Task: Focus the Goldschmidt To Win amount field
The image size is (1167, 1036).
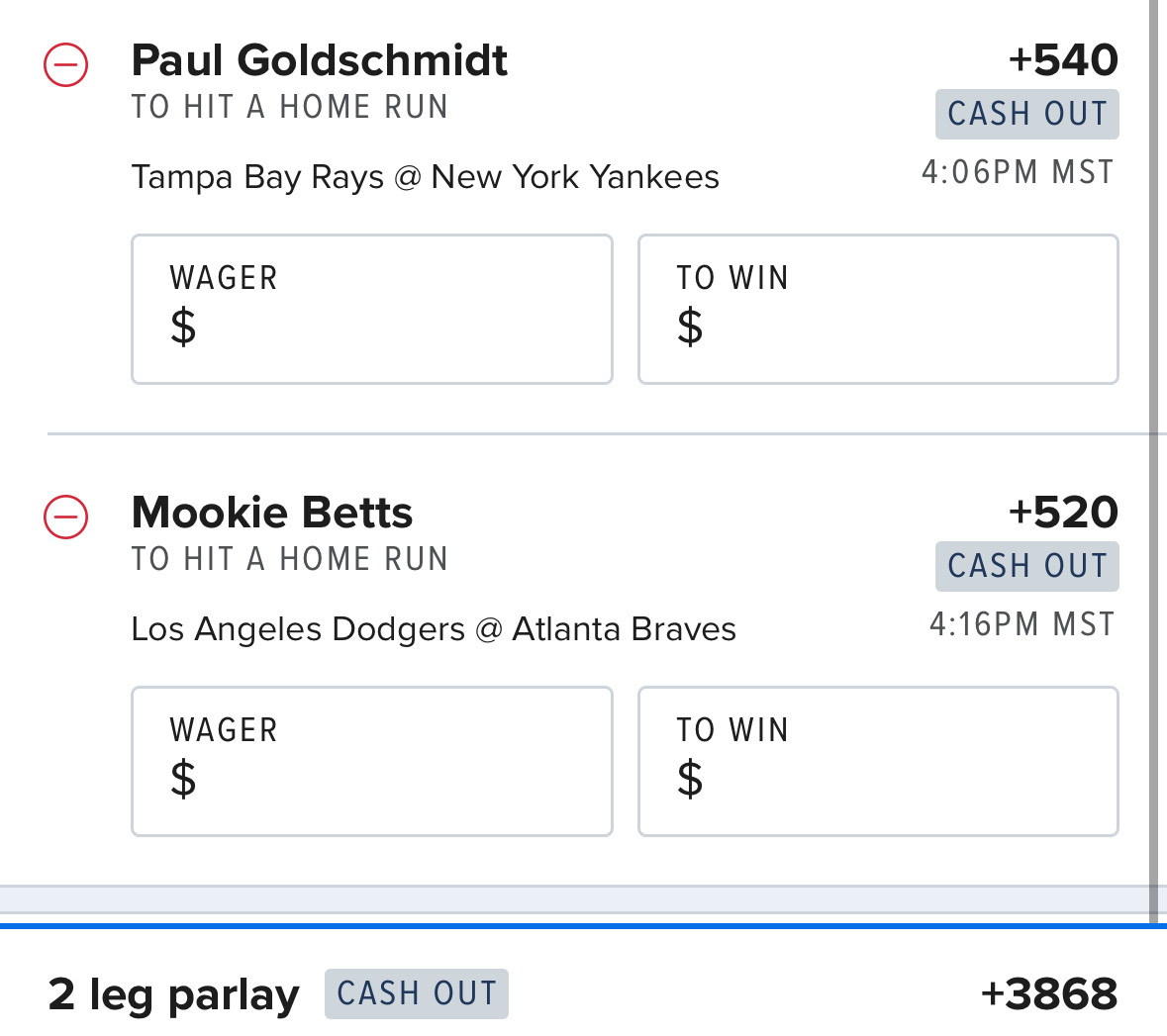Action: pyautogui.click(x=878, y=309)
